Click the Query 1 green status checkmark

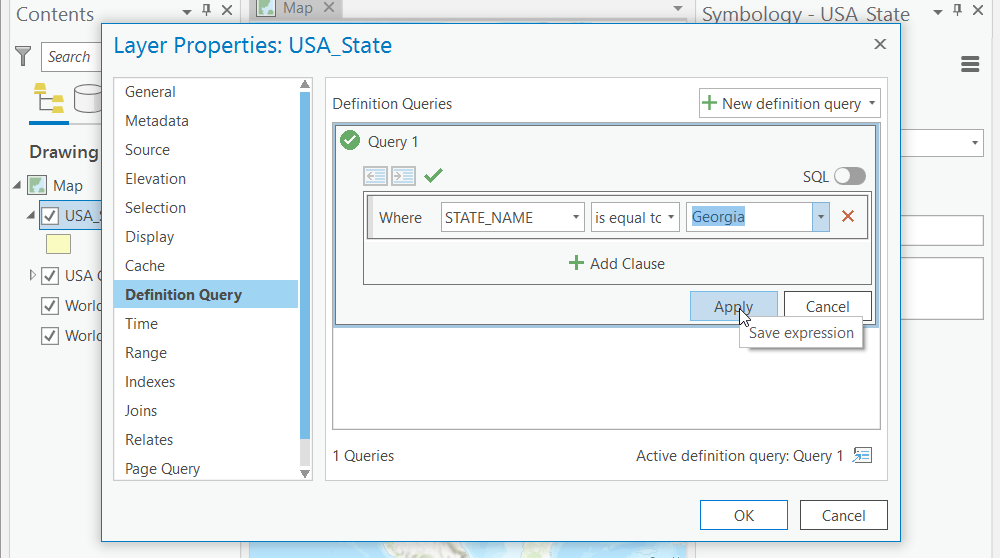point(350,140)
